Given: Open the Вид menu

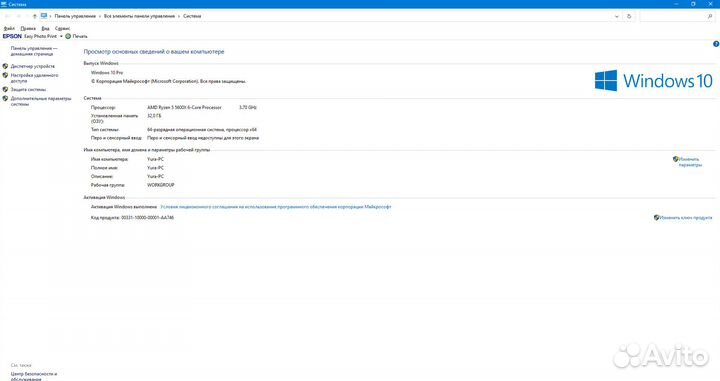Looking at the screenshot, I should 45,28.
